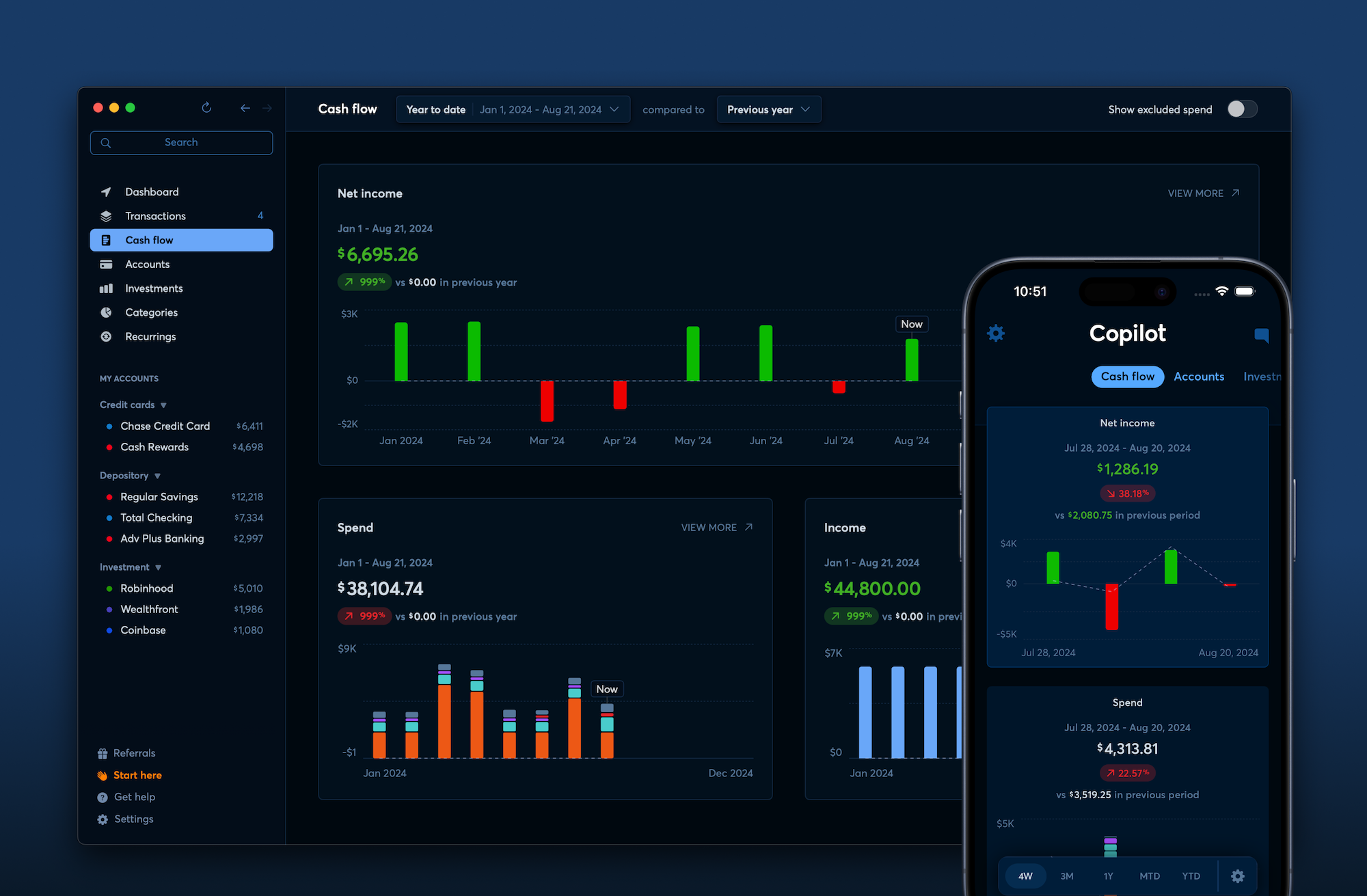Click the Start here link
This screenshot has height=896, width=1367.
point(137,774)
